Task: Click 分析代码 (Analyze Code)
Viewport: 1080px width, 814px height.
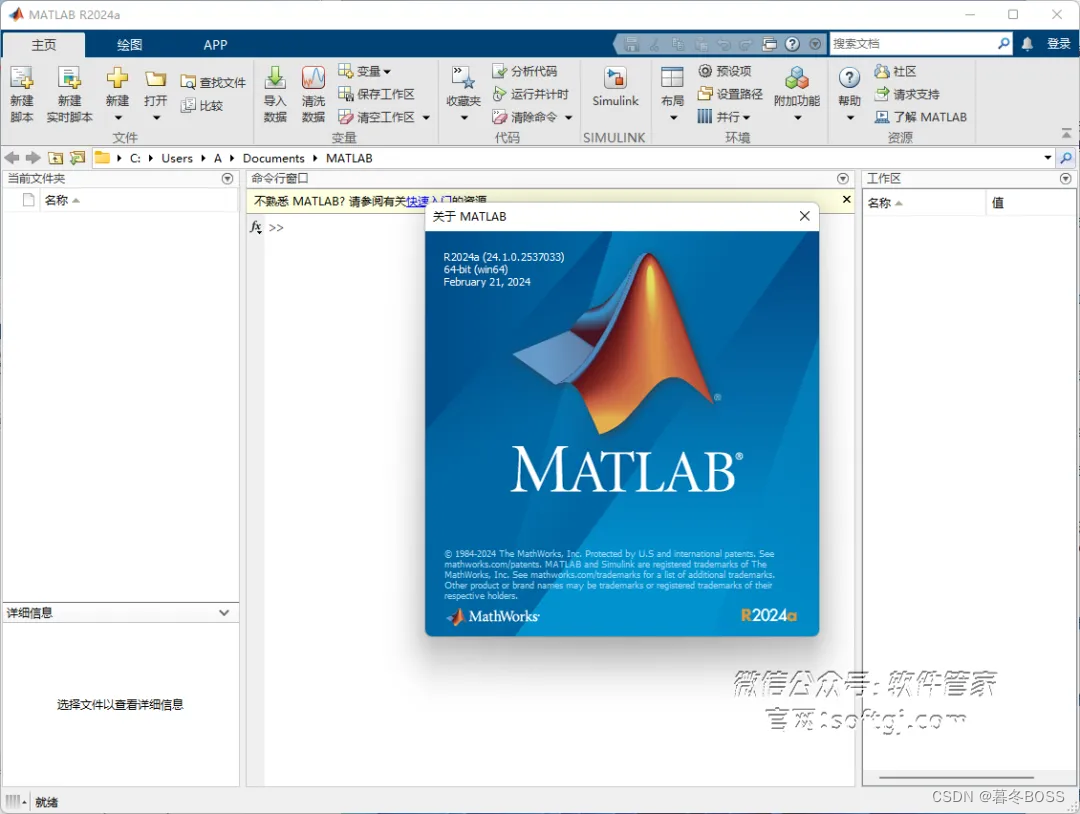Action: (x=525, y=71)
